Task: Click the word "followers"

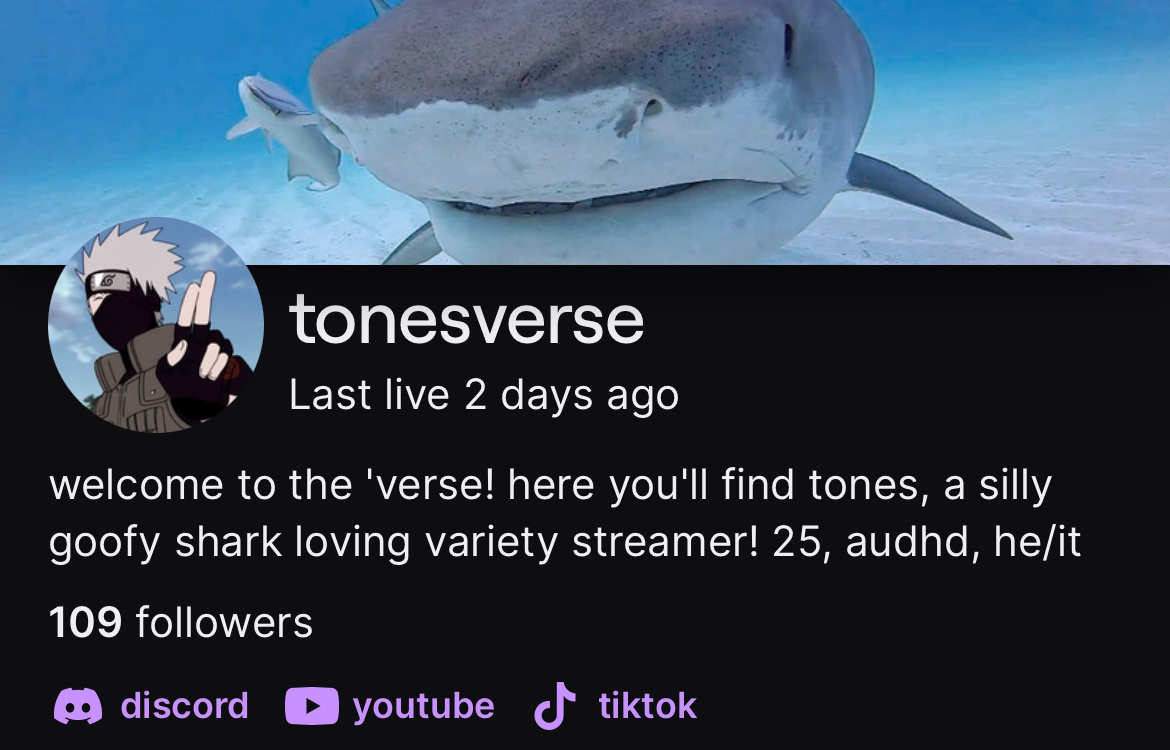Action: [x=224, y=622]
